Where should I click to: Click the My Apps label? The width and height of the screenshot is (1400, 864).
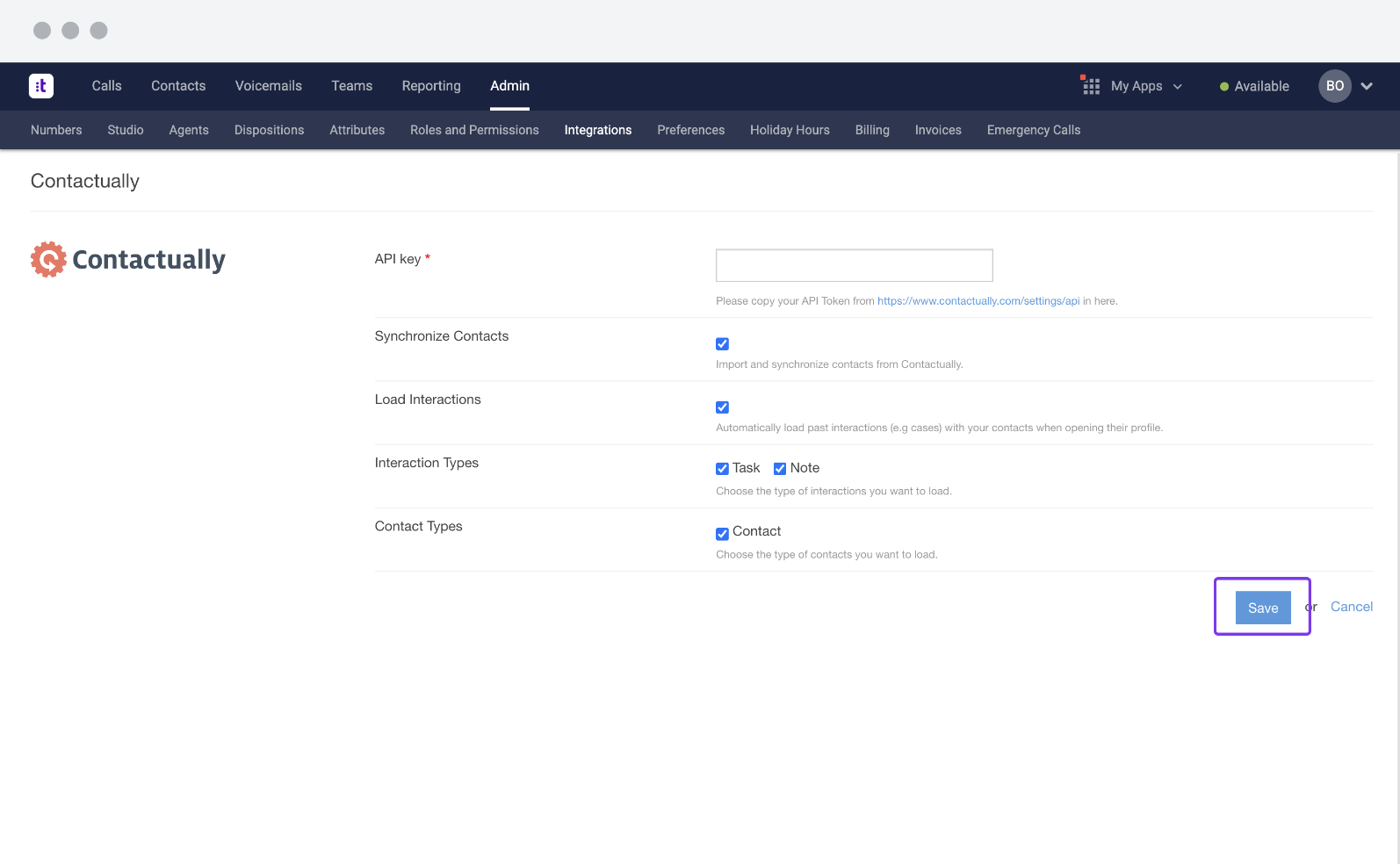click(x=1137, y=86)
